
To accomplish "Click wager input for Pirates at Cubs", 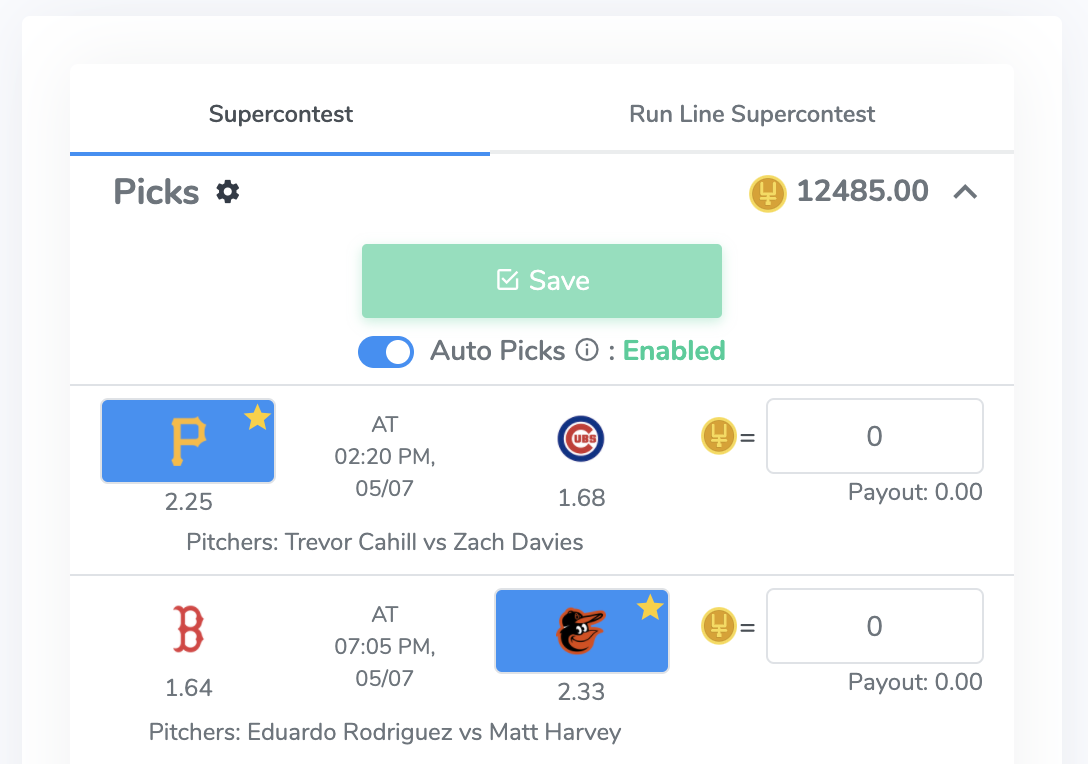I will 874,436.
